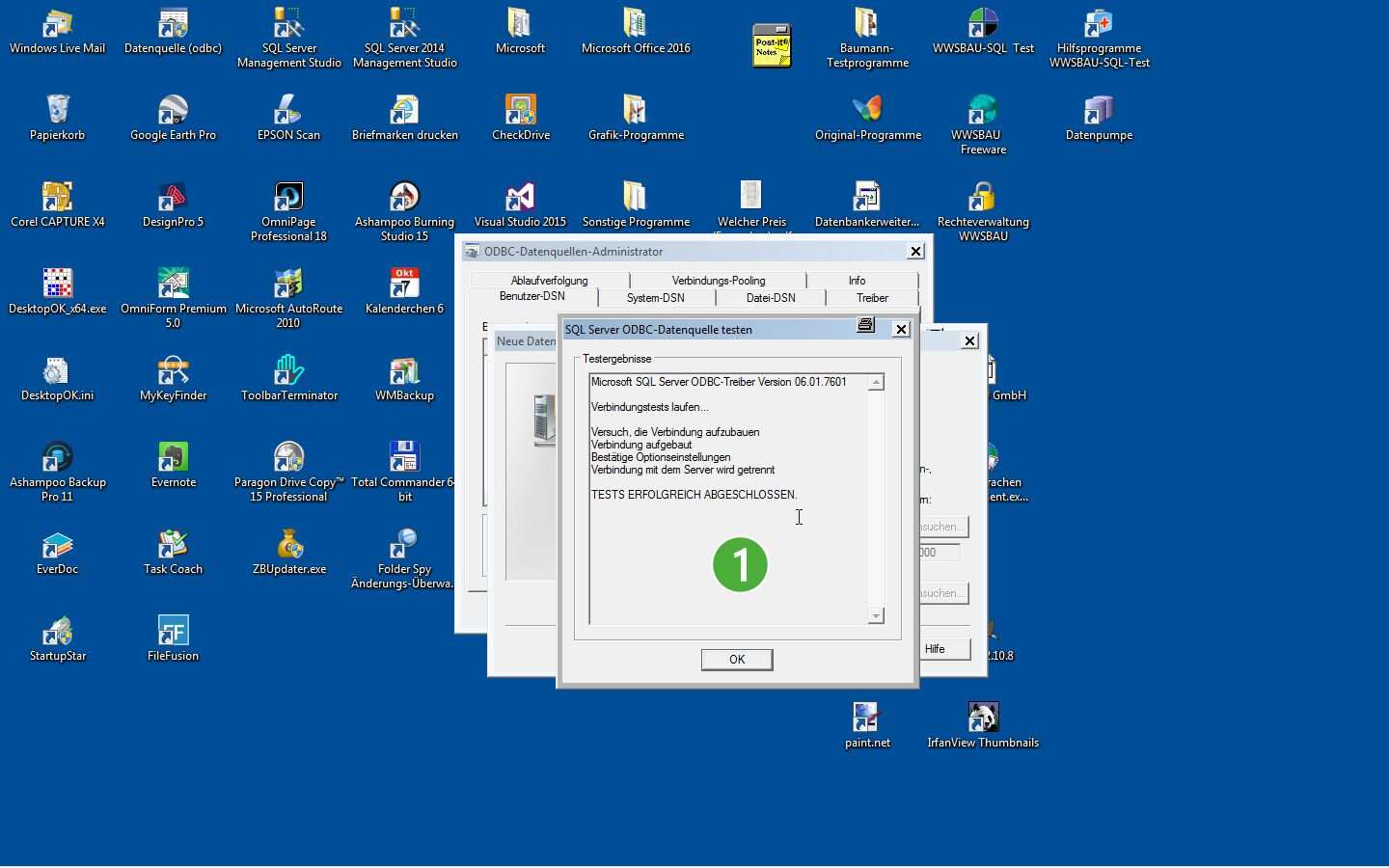Open the Microsoft folder icon
Image resolution: width=1389 pixels, height=868 pixels.
[x=521, y=32]
